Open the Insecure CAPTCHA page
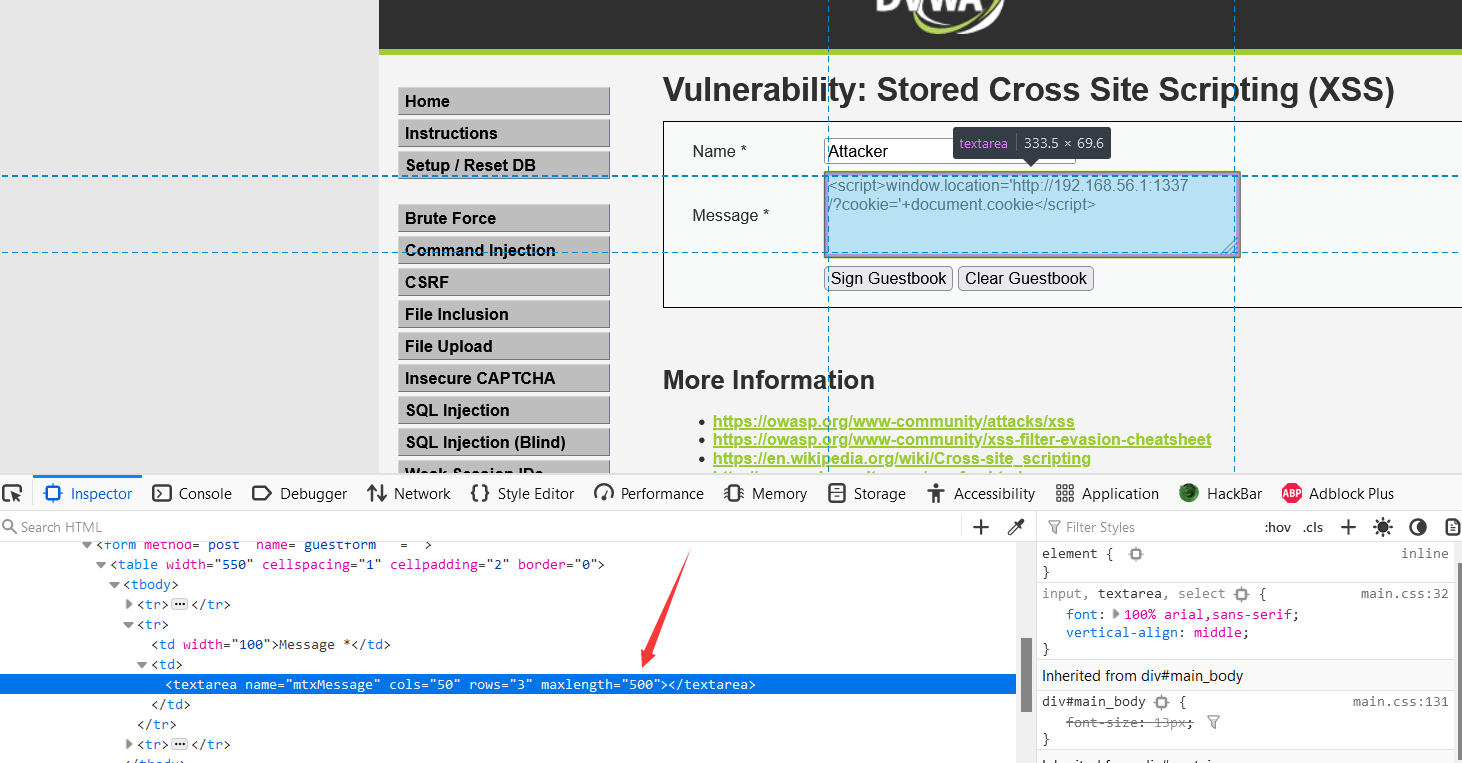The height and width of the screenshot is (763, 1462). (x=504, y=378)
